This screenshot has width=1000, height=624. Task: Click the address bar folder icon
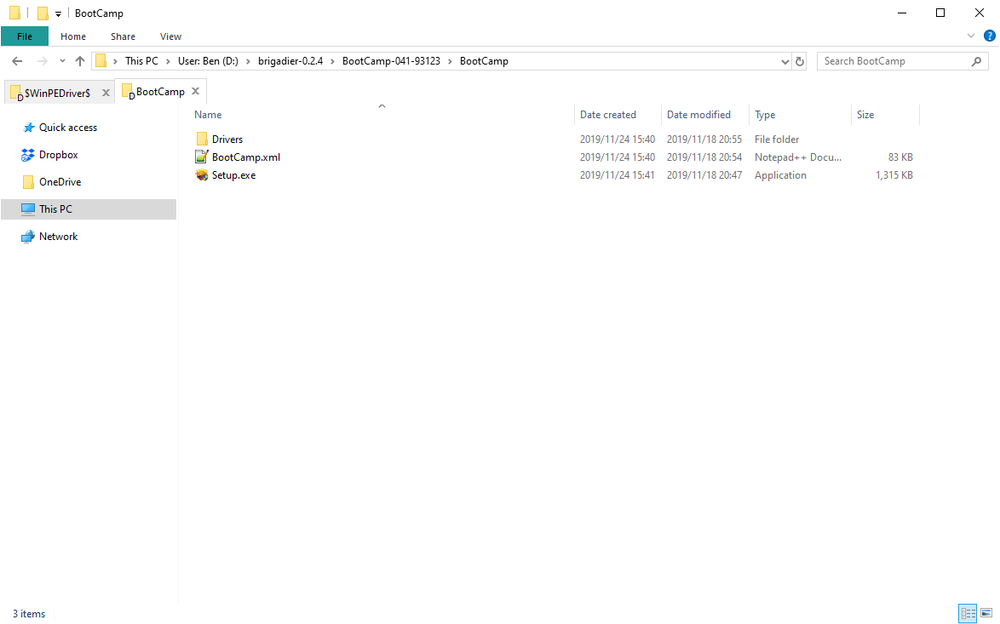click(x=101, y=61)
